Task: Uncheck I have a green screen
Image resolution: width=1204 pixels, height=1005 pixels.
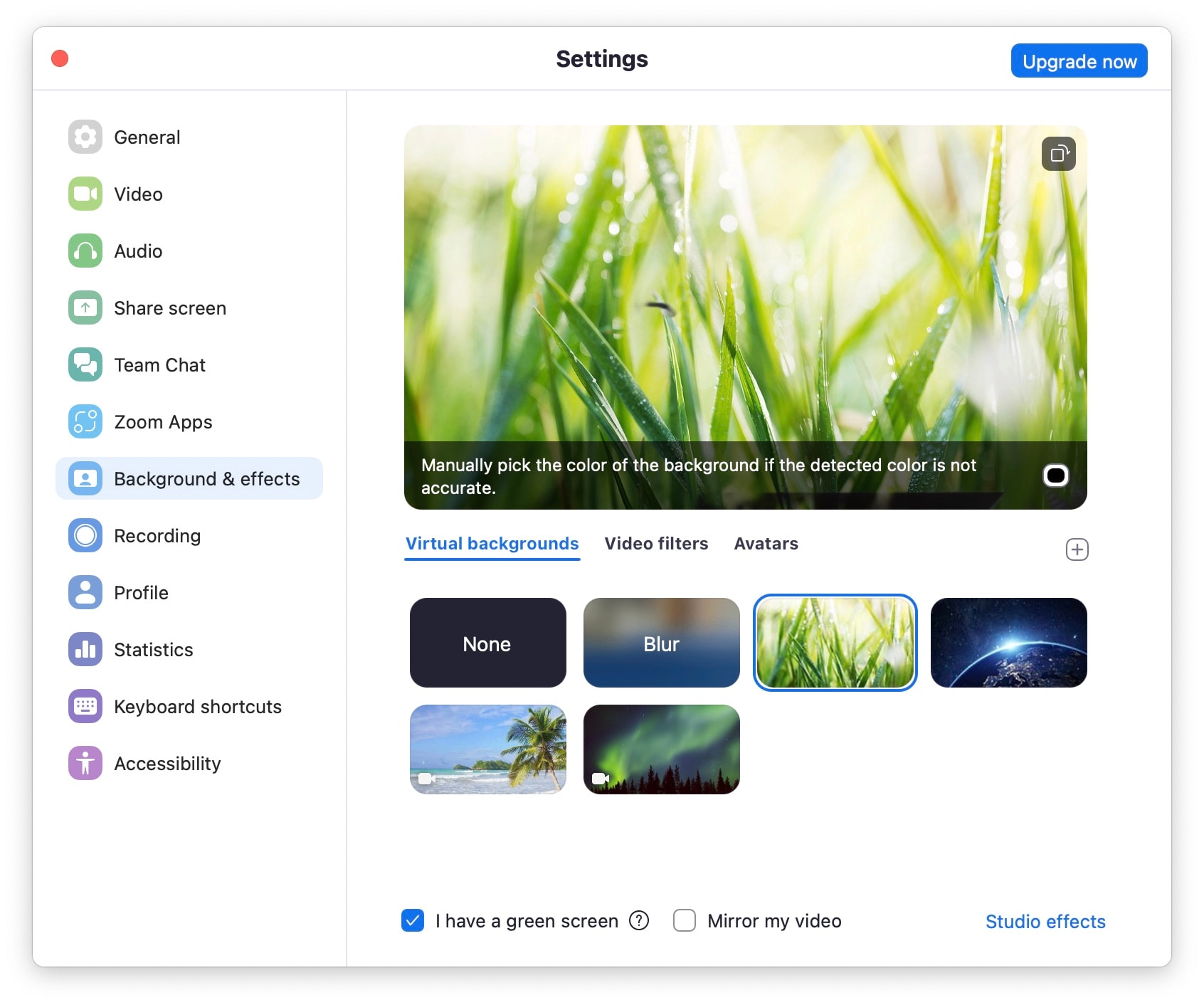Action: [413, 920]
